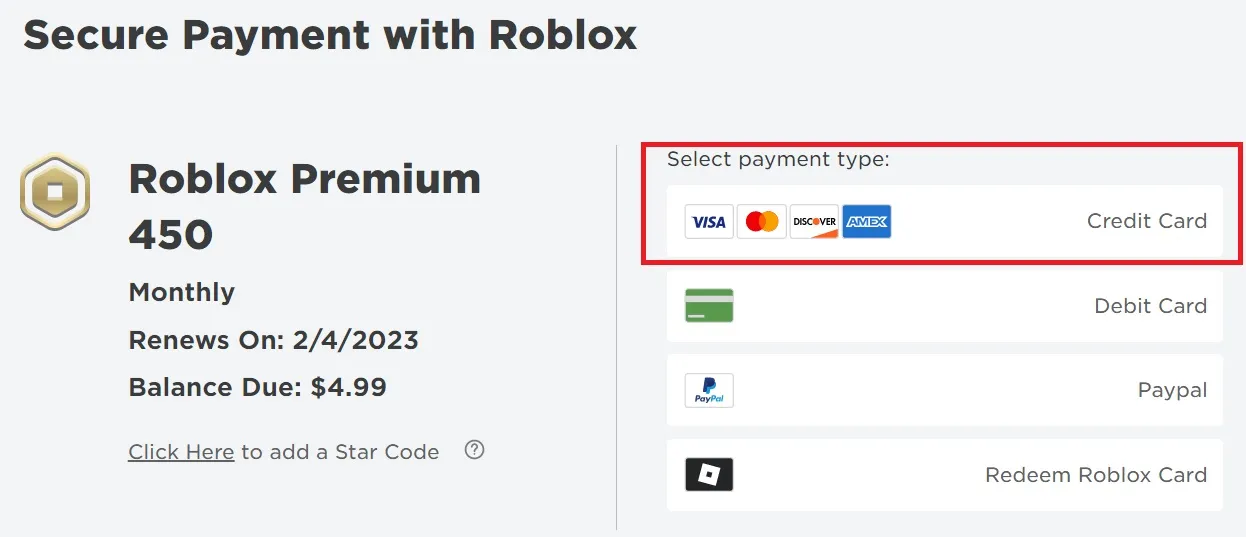Image resolution: width=1246 pixels, height=537 pixels.
Task: Follow the Click Here Star Code link
Action: (x=181, y=452)
